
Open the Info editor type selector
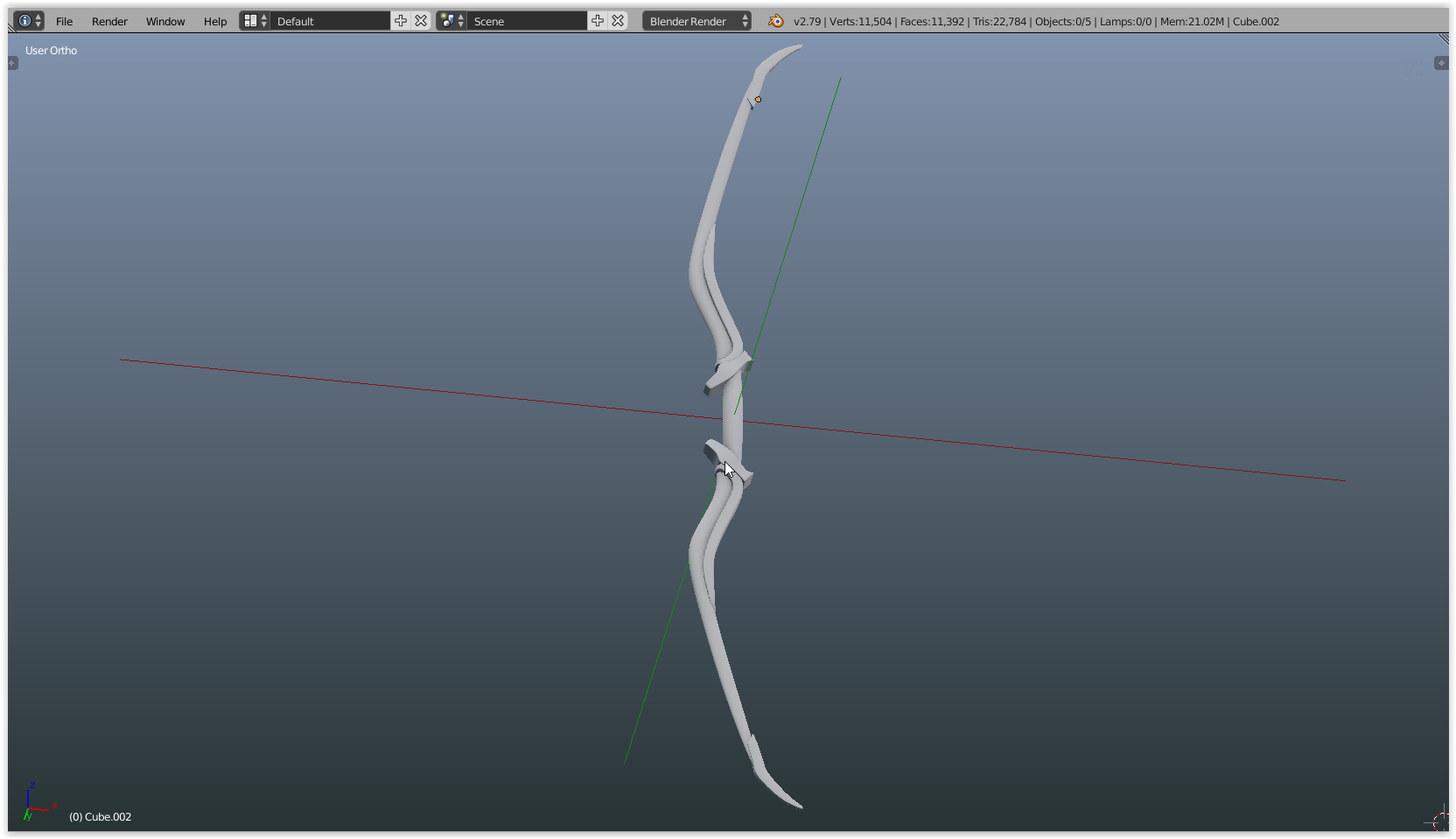tap(29, 21)
